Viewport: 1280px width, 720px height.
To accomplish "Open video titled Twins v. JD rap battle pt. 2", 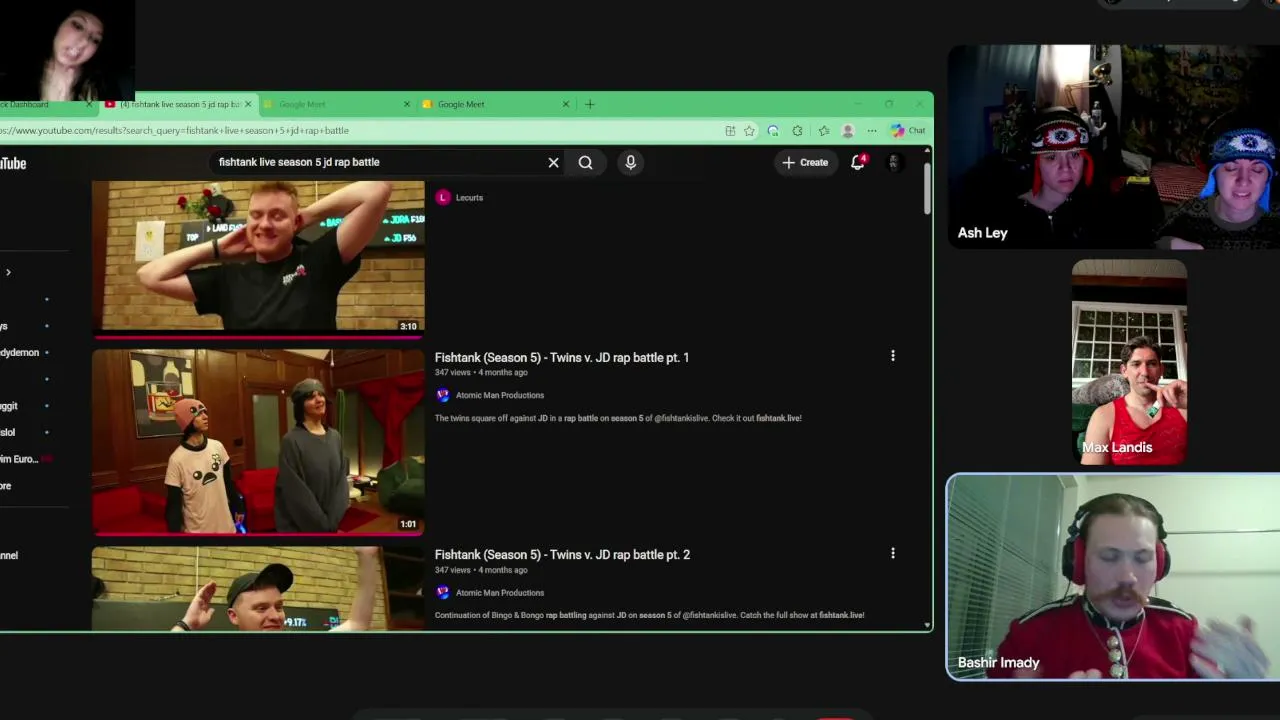I will [x=562, y=554].
